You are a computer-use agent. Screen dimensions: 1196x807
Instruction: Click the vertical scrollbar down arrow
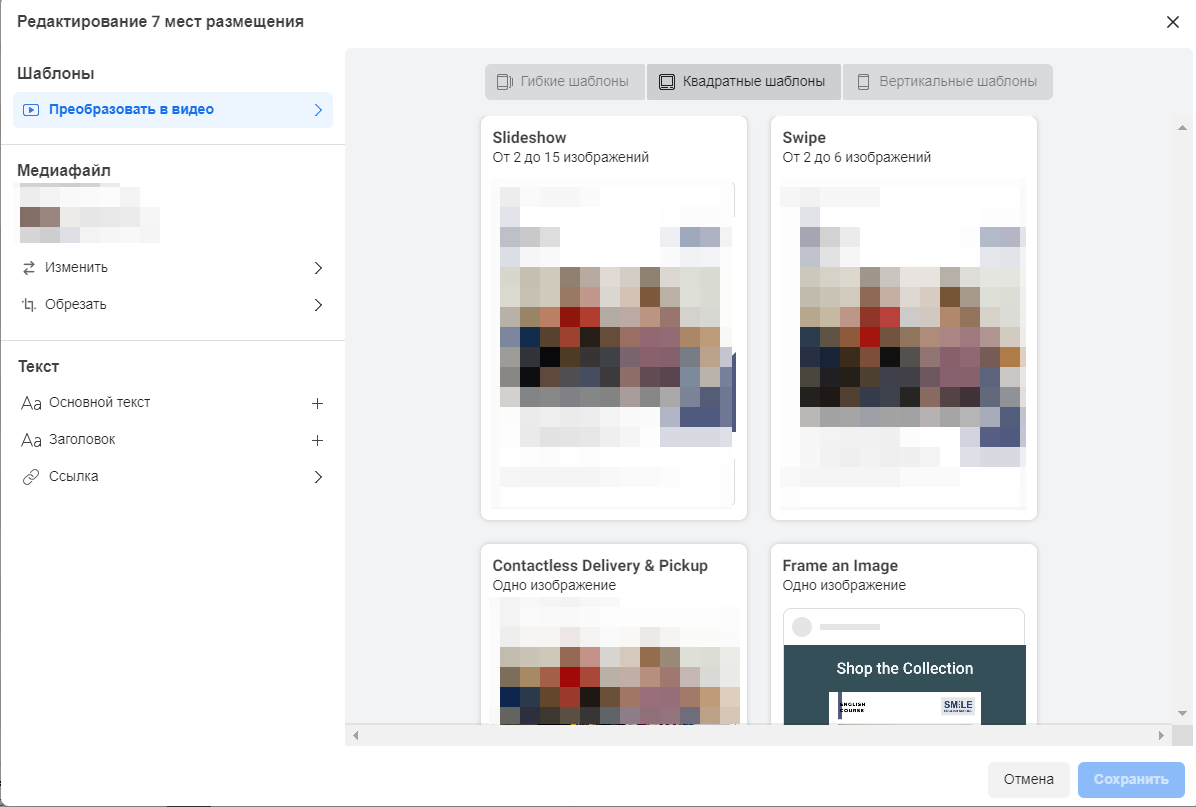coord(1182,713)
